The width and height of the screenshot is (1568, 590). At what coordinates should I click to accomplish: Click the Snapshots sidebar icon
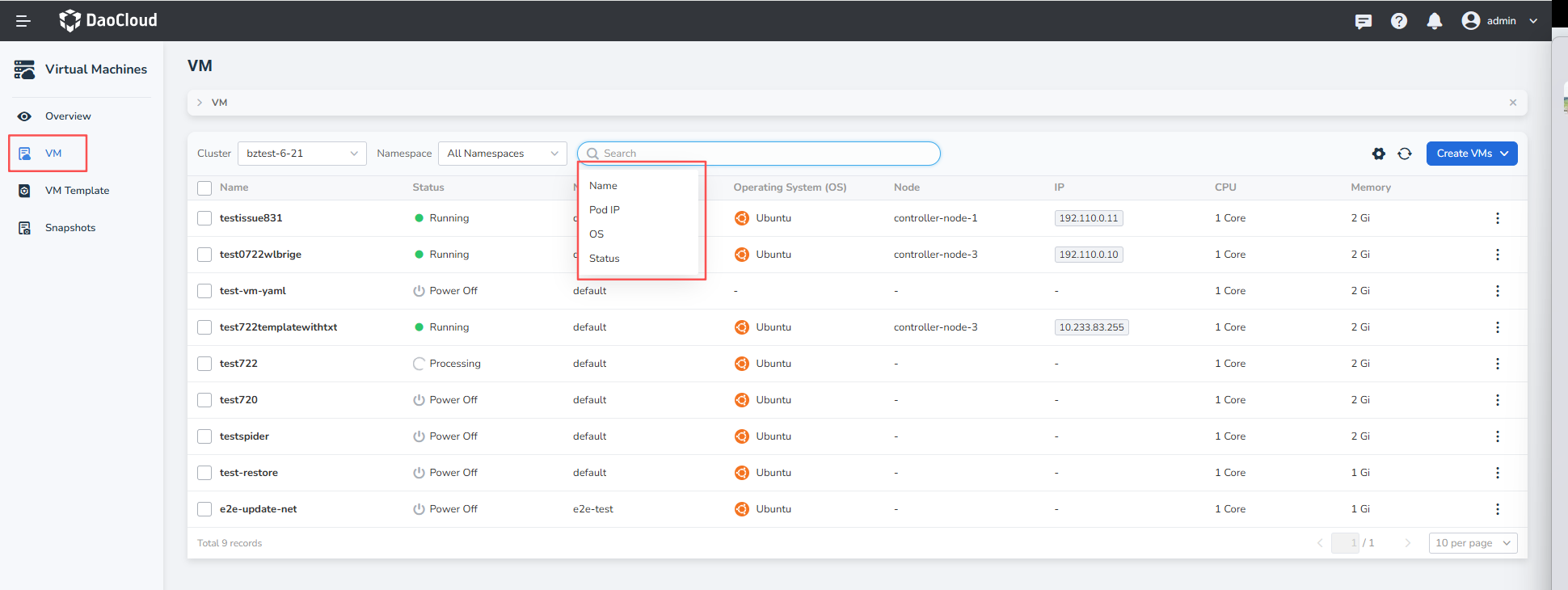click(24, 228)
